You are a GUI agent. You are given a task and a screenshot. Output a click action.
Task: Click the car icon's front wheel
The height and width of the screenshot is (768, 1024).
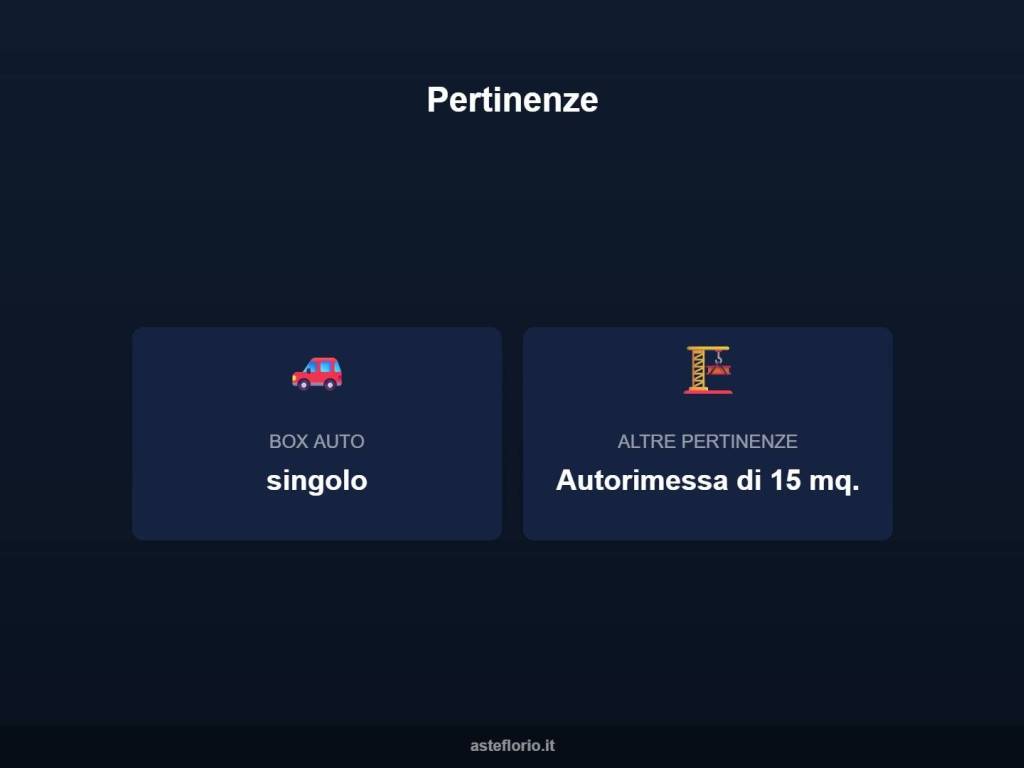point(304,384)
